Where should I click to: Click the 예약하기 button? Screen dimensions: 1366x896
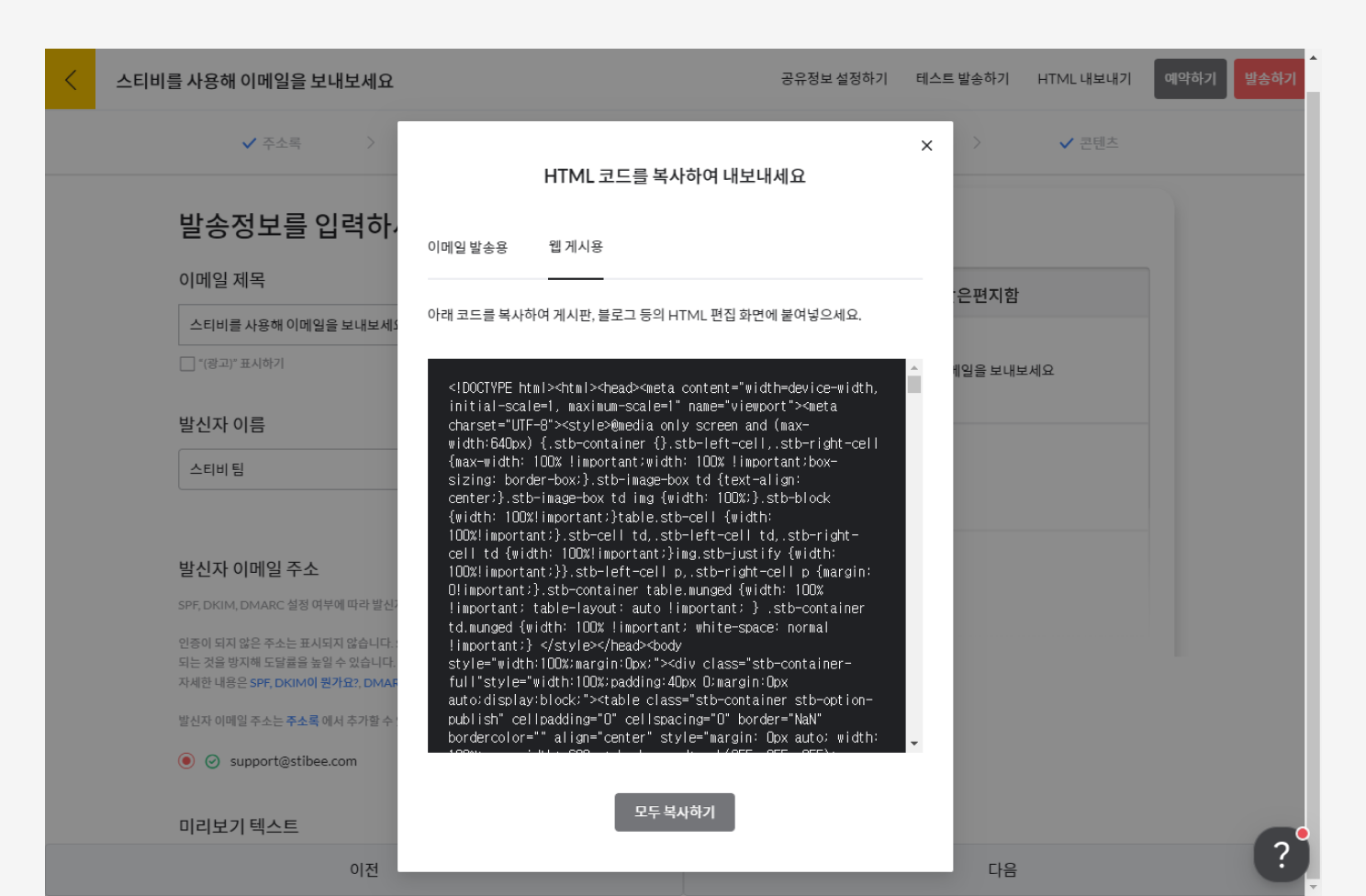(x=1190, y=79)
